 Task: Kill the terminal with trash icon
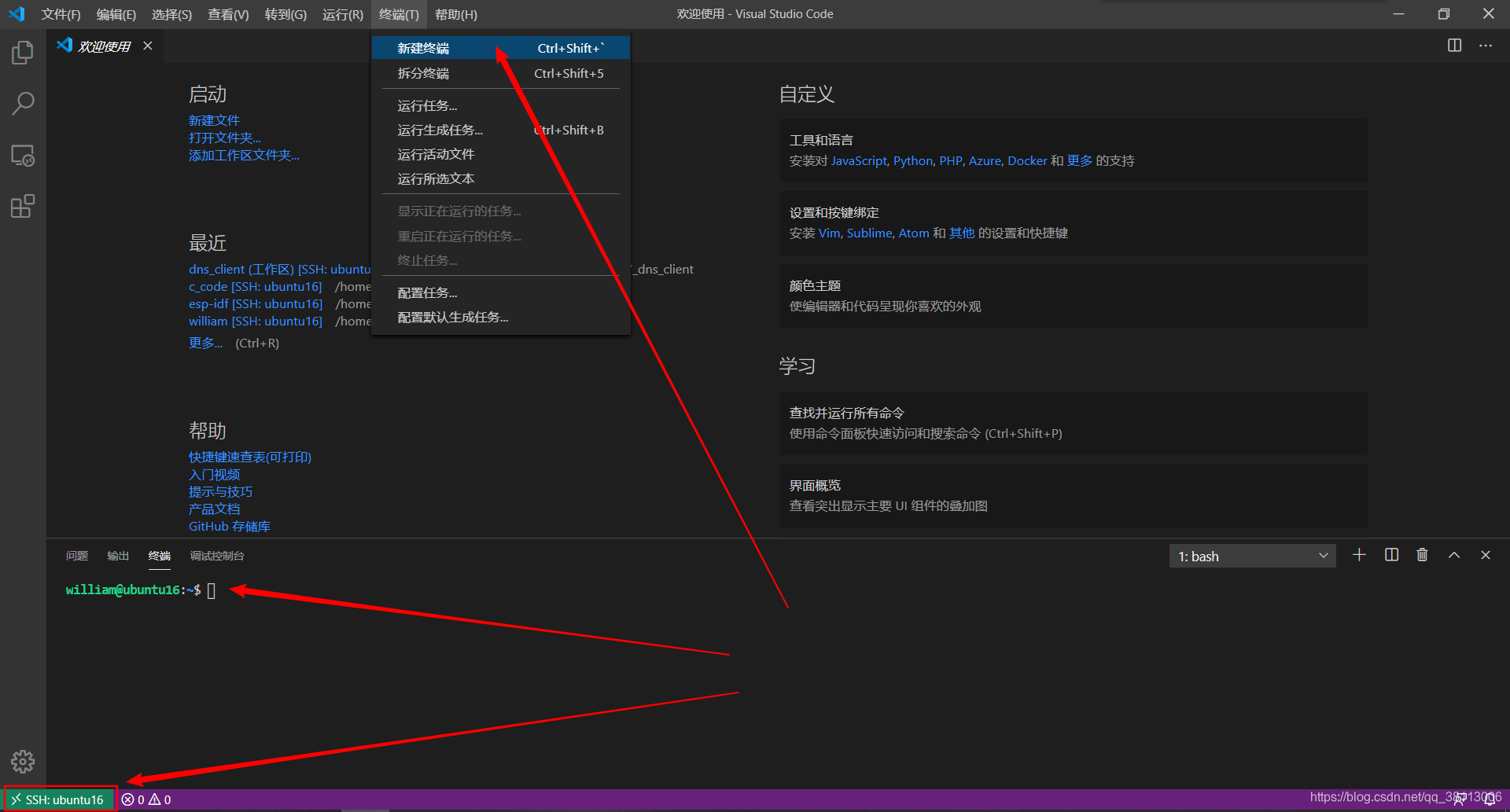(1422, 555)
